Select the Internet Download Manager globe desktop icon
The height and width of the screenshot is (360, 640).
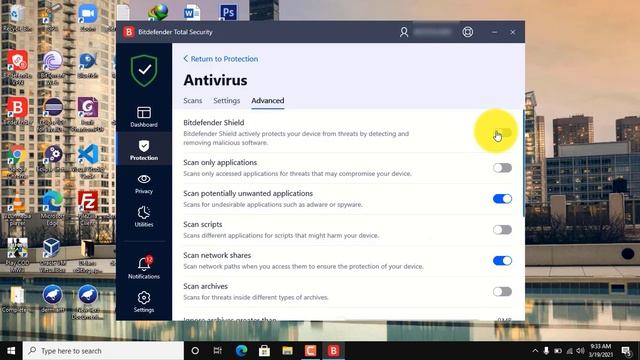[158, 12]
